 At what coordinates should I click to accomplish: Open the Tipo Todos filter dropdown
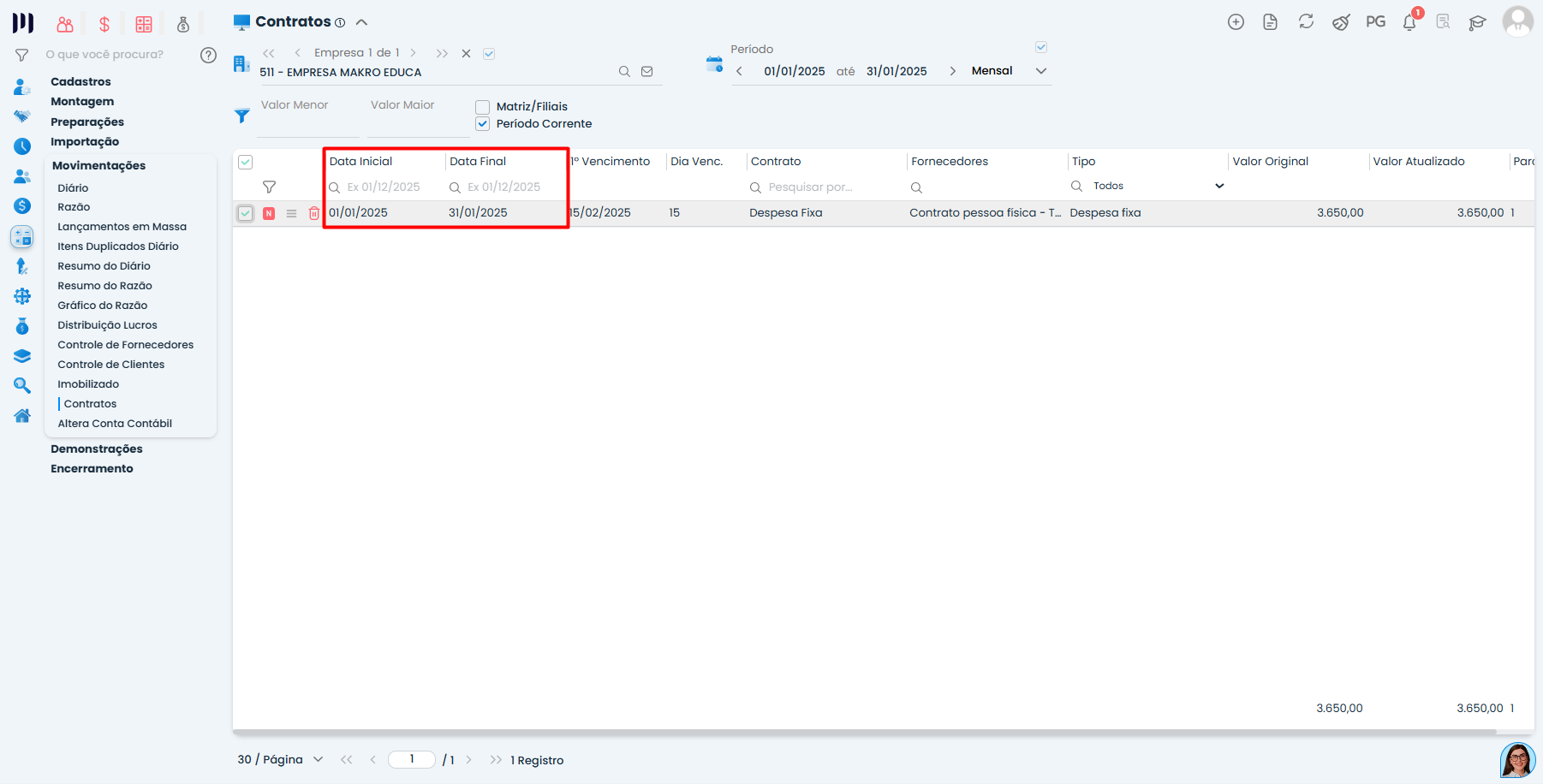1158,186
